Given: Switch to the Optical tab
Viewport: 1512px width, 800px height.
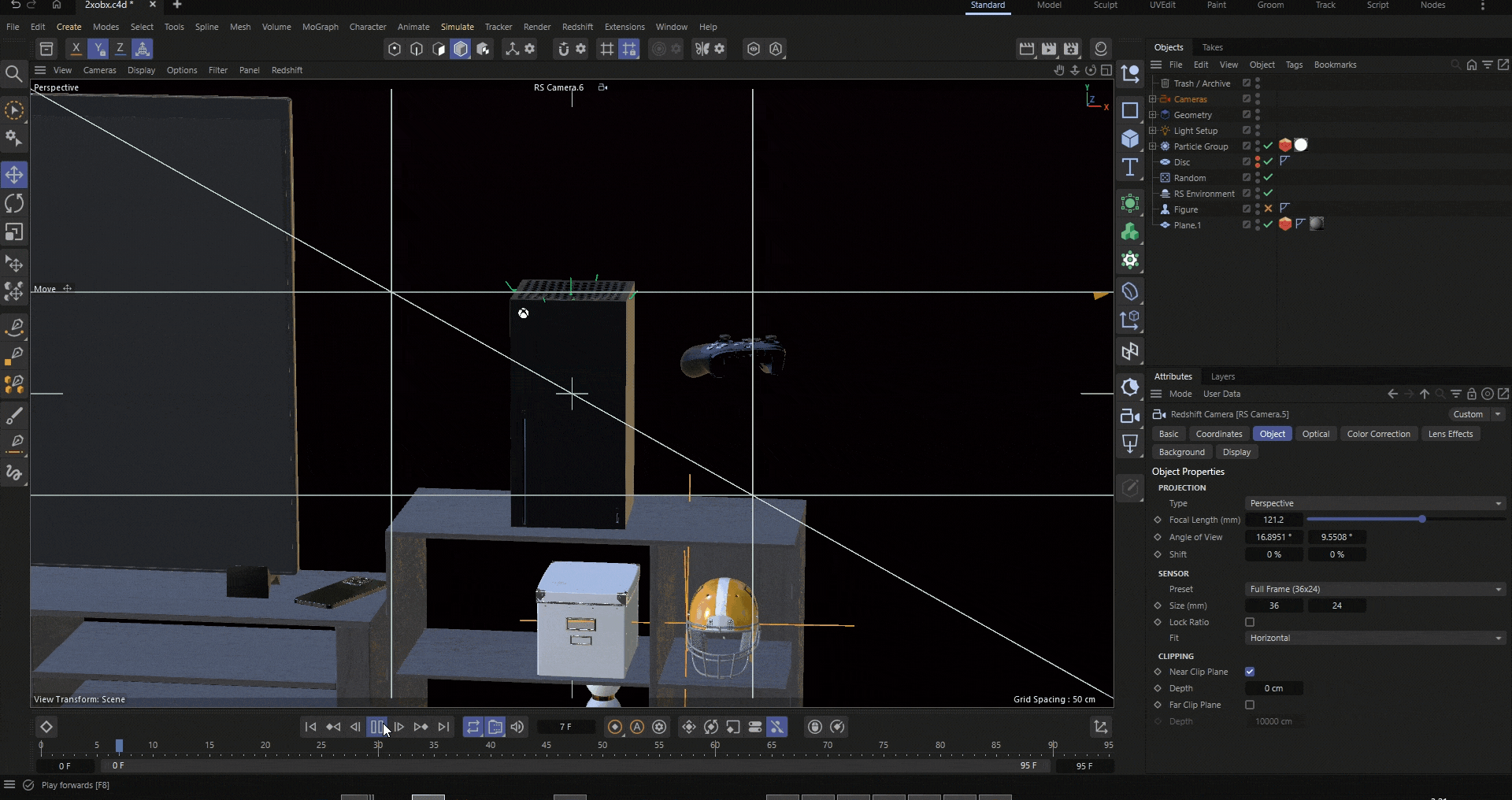Looking at the screenshot, I should coord(1315,434).
